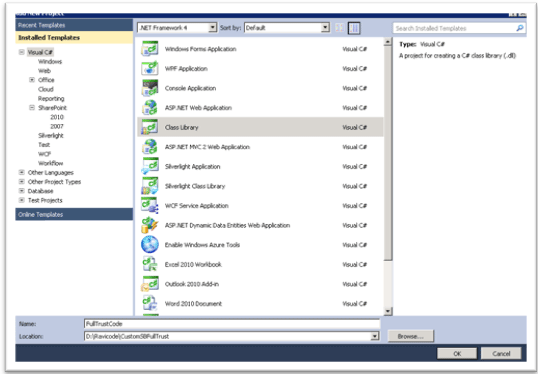Select the Enable Windows Azure Tools globe icon
The width and height of the screenshot is (538, 374).
coord(150,244)
